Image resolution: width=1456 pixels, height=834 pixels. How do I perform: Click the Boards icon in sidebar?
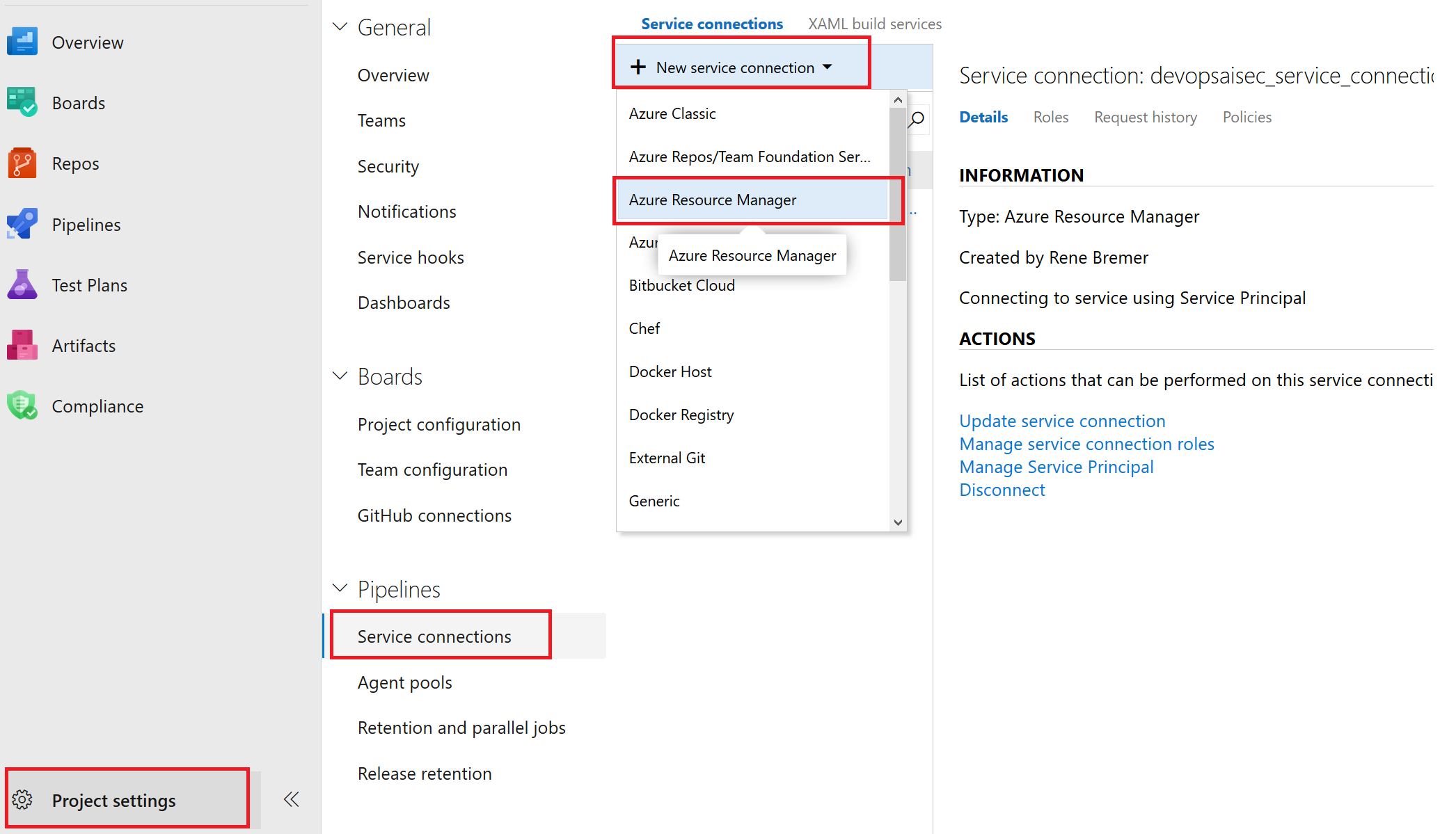click(22, 102)
